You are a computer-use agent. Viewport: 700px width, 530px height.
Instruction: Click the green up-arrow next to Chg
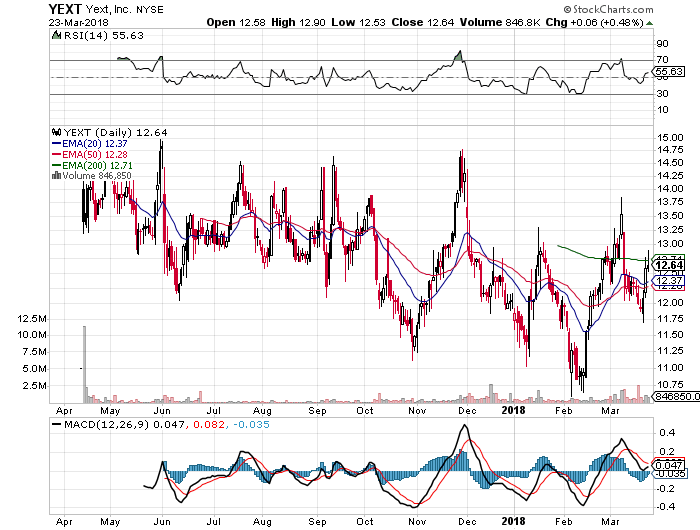click(650, 23)
